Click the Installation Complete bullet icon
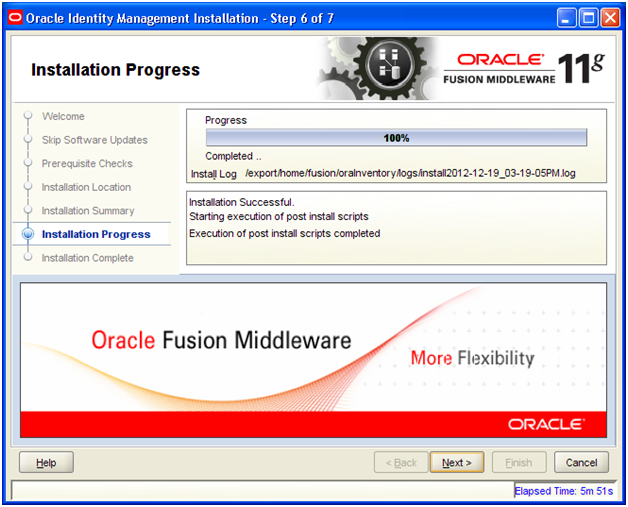 click(x=28, y=257)
